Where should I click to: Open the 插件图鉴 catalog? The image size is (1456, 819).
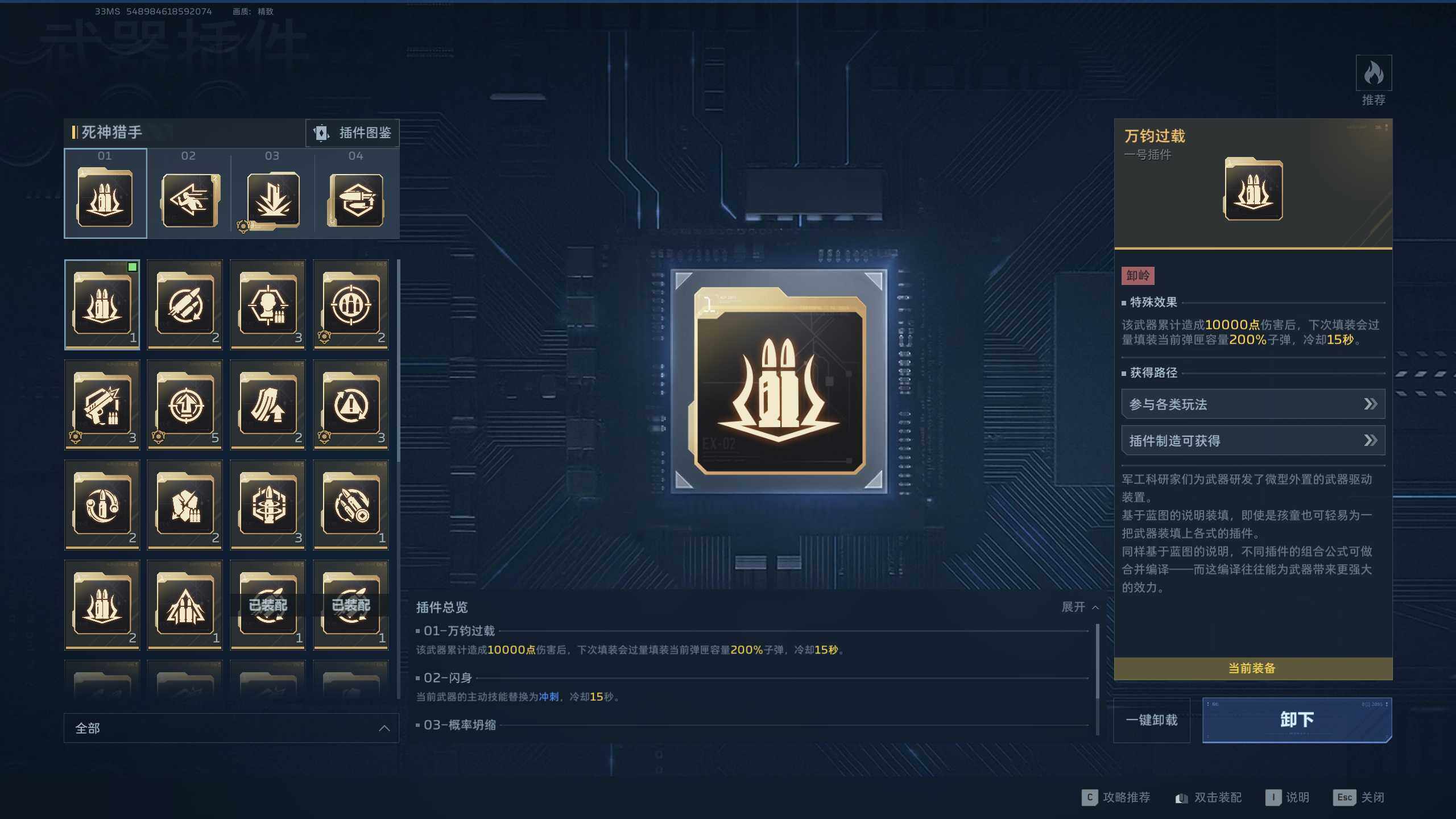[x=353, y=133]
